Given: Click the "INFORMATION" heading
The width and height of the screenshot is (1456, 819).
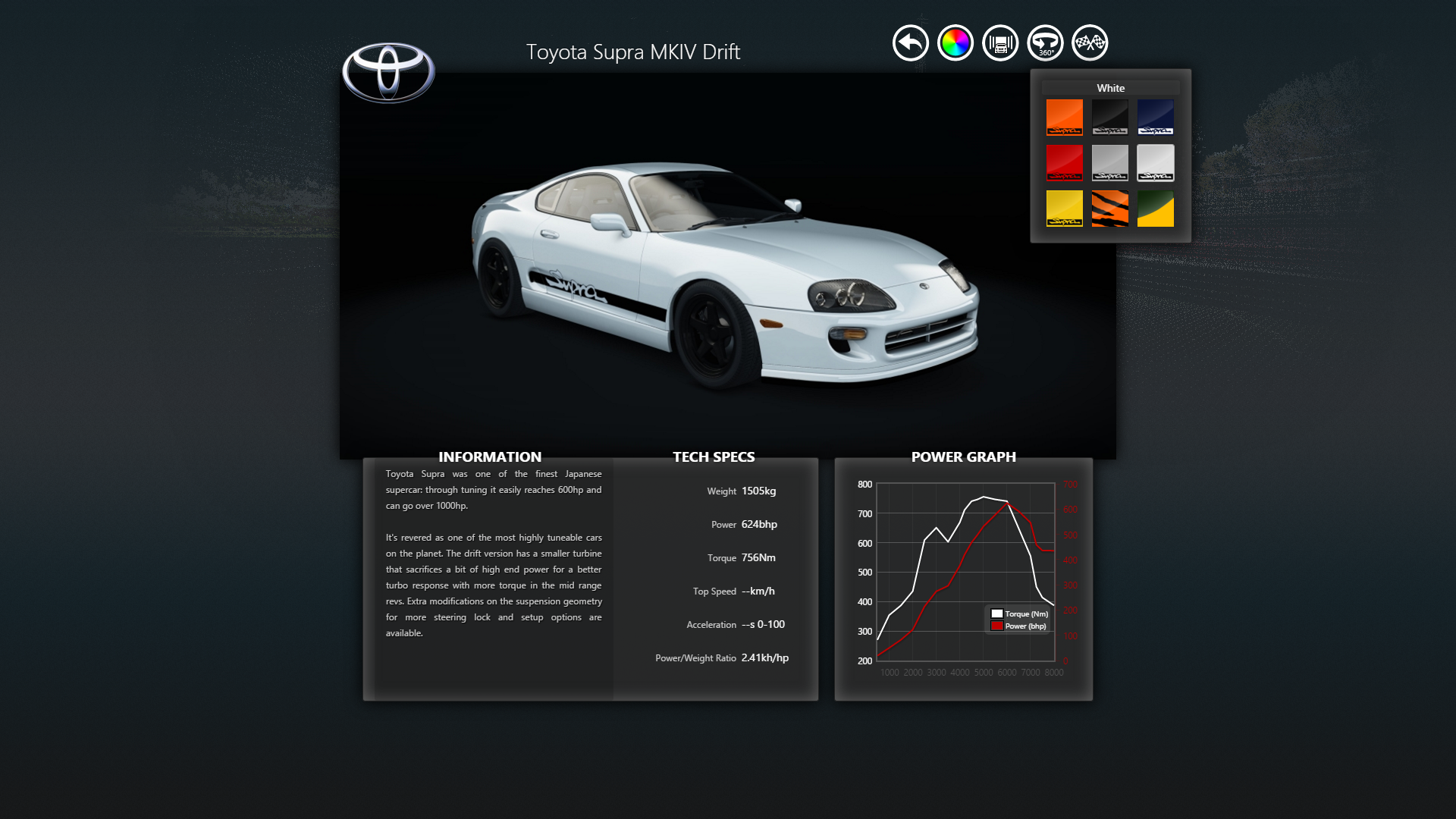Looking at the screenshot, I should pos(490,457).
